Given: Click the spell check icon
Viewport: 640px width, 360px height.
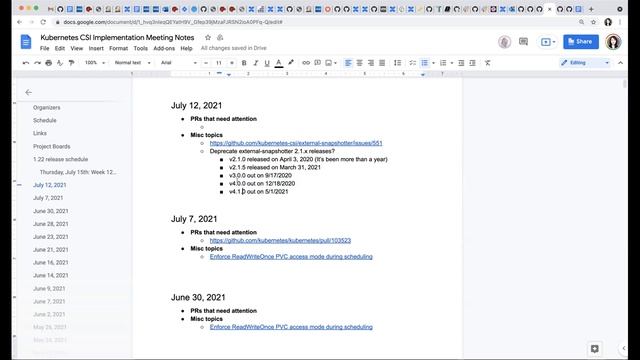Looking at the screenshot, I should point(60,63).
